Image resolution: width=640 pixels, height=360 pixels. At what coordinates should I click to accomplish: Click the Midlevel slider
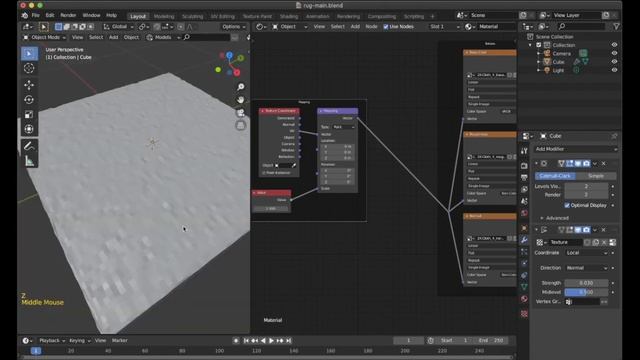click(x=586, y=292)
